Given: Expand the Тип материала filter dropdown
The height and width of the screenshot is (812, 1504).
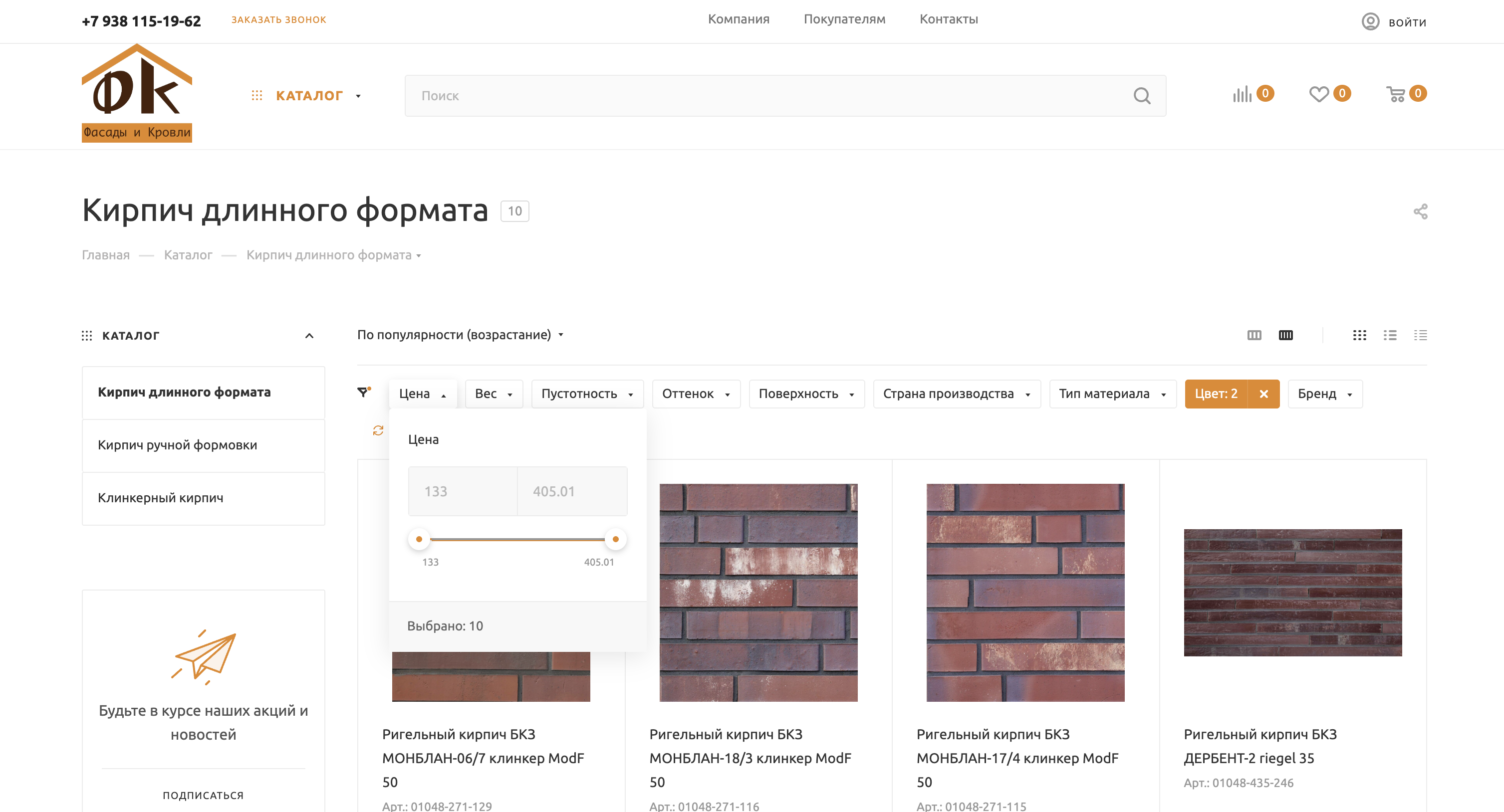Looking at the screenshot, I should 1112,394.
